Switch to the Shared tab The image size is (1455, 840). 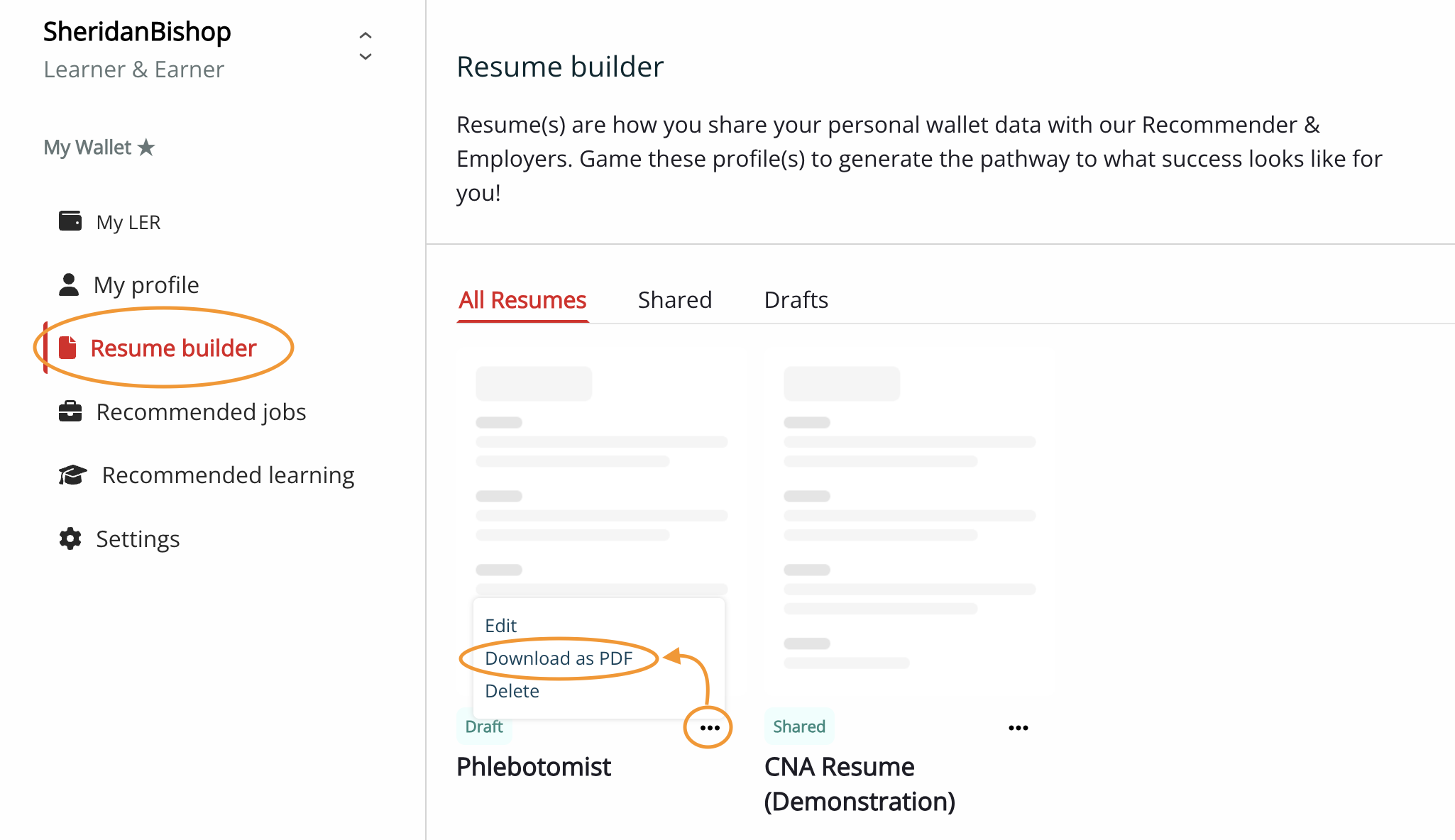point(674,300)
